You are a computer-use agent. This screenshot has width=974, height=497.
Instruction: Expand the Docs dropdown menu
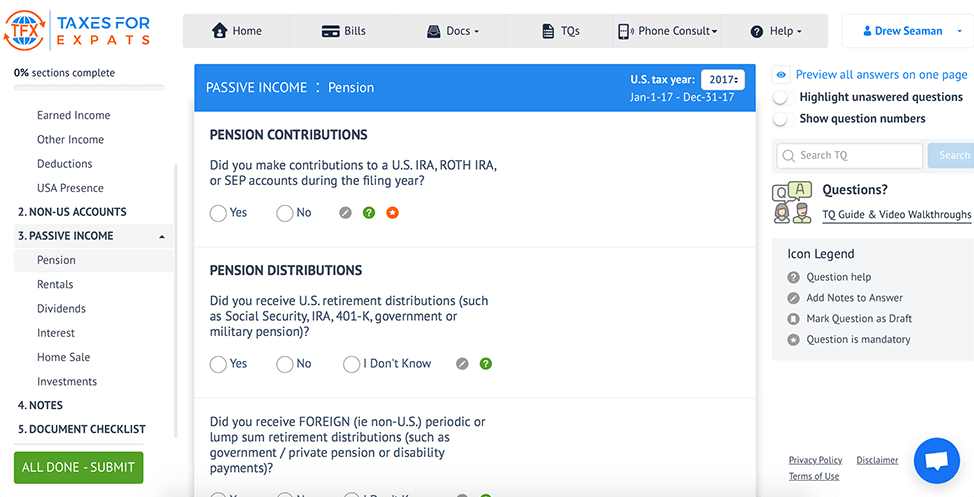[452, 31]
